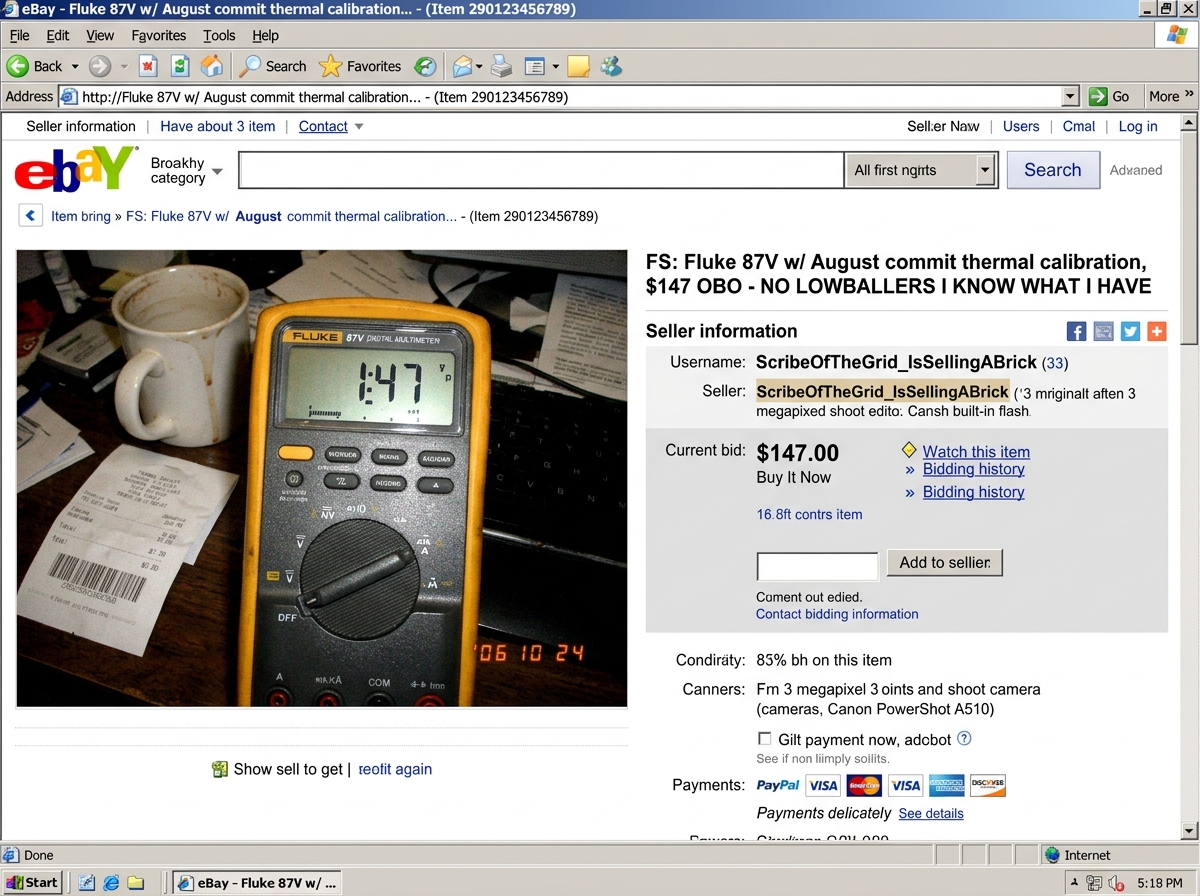Screen dimensions: 1200x896
Task: Click the Messenger toolbar icon
Action: click(x=611, y=66)
